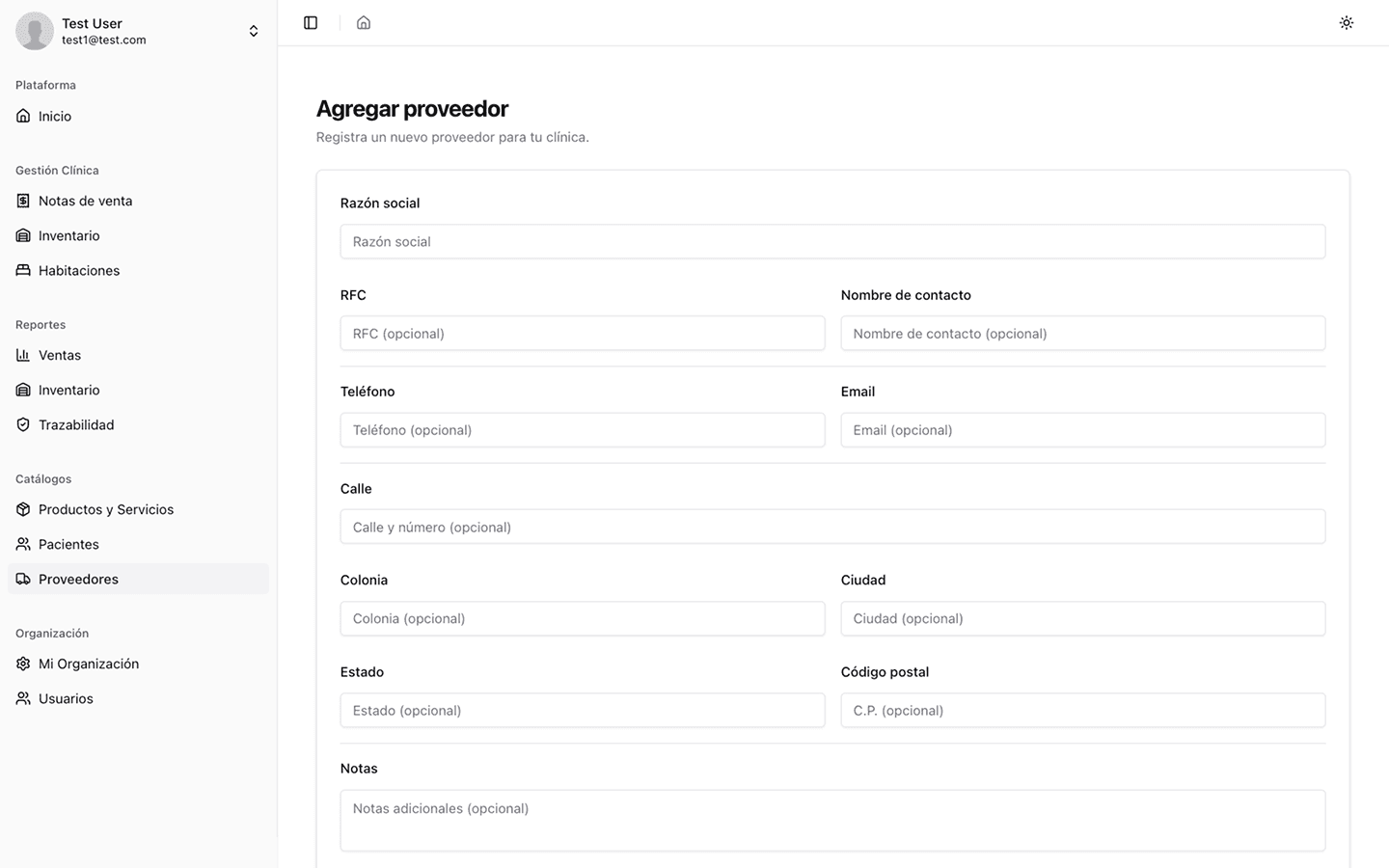Click the Email input field
The image size is (1389, 868).
[1082, 430]
